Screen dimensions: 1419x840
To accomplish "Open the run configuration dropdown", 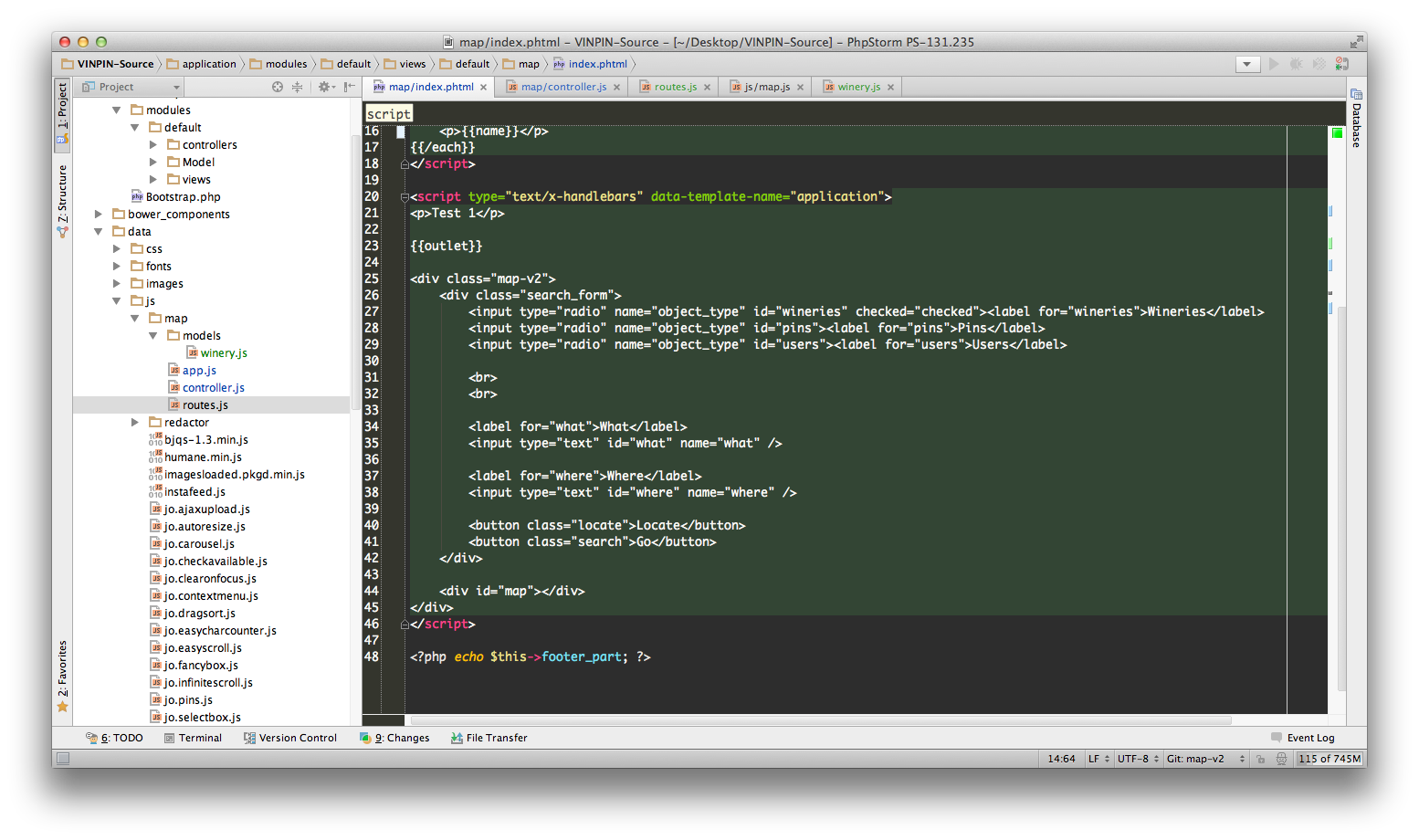I will [1247, 64].
